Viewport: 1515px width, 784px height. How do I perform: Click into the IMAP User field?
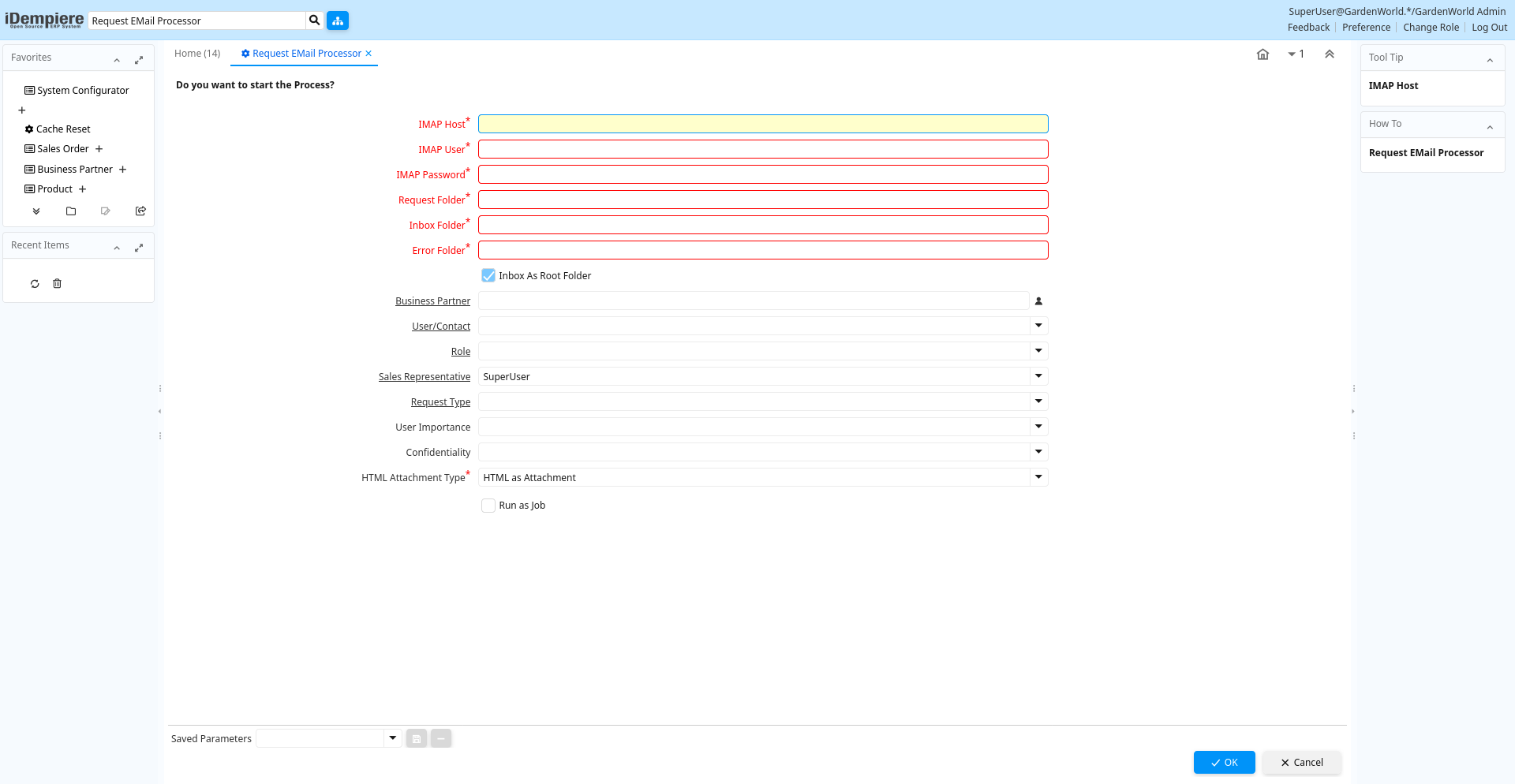(762, 149)
